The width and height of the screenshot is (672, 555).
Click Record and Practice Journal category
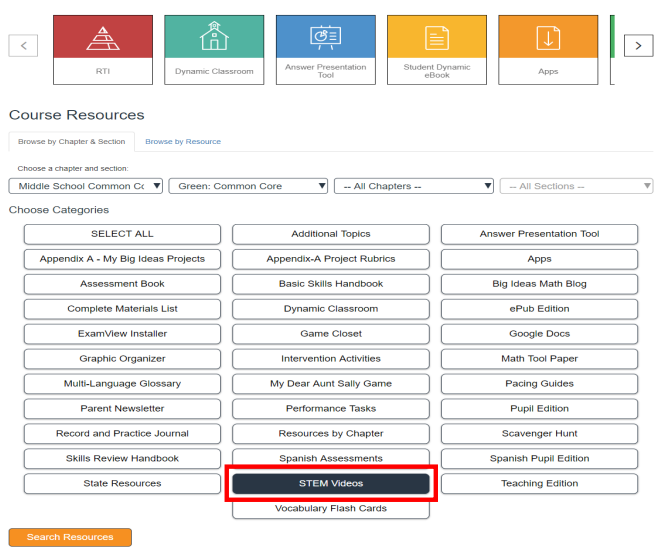coord(123,433)
